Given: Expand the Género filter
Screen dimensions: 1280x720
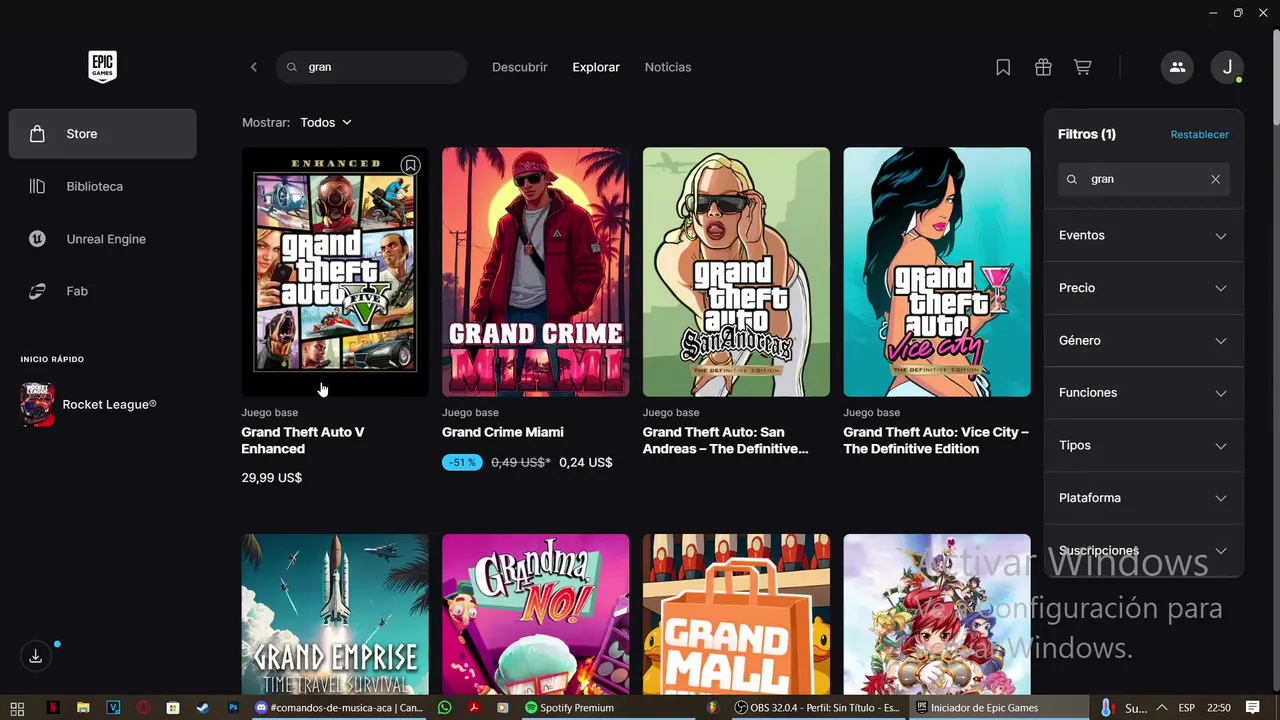Looking at the screenshot, I should pos(1143,340).
